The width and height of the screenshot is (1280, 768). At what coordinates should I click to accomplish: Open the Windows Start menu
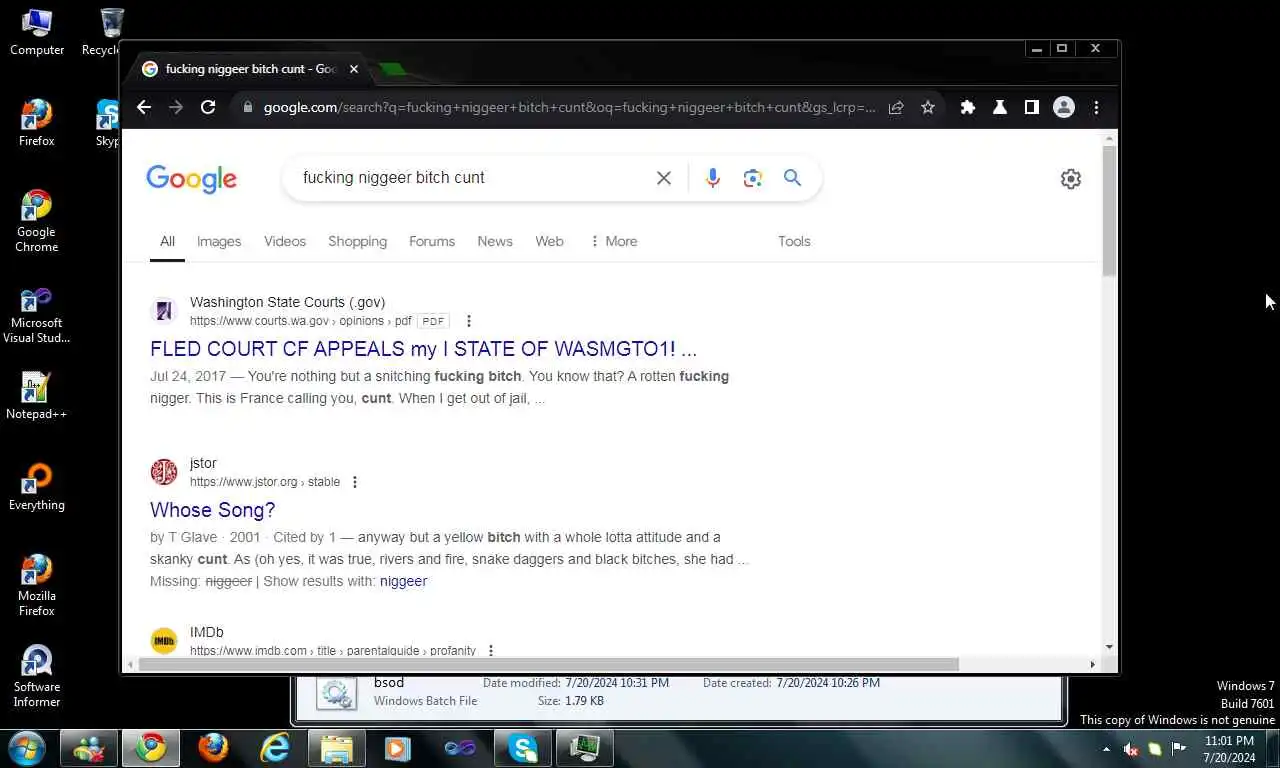click(25, 748)
